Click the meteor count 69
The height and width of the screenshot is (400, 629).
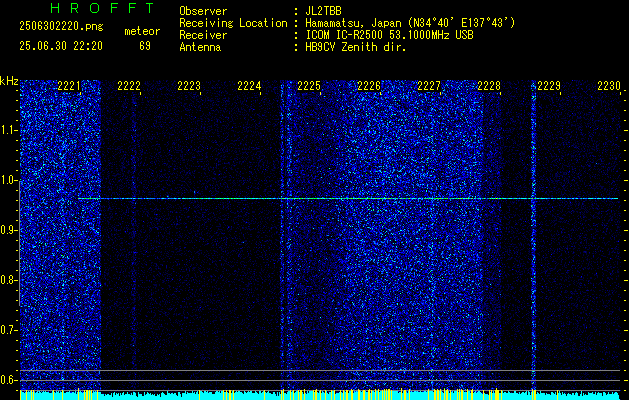click(145, 46)
